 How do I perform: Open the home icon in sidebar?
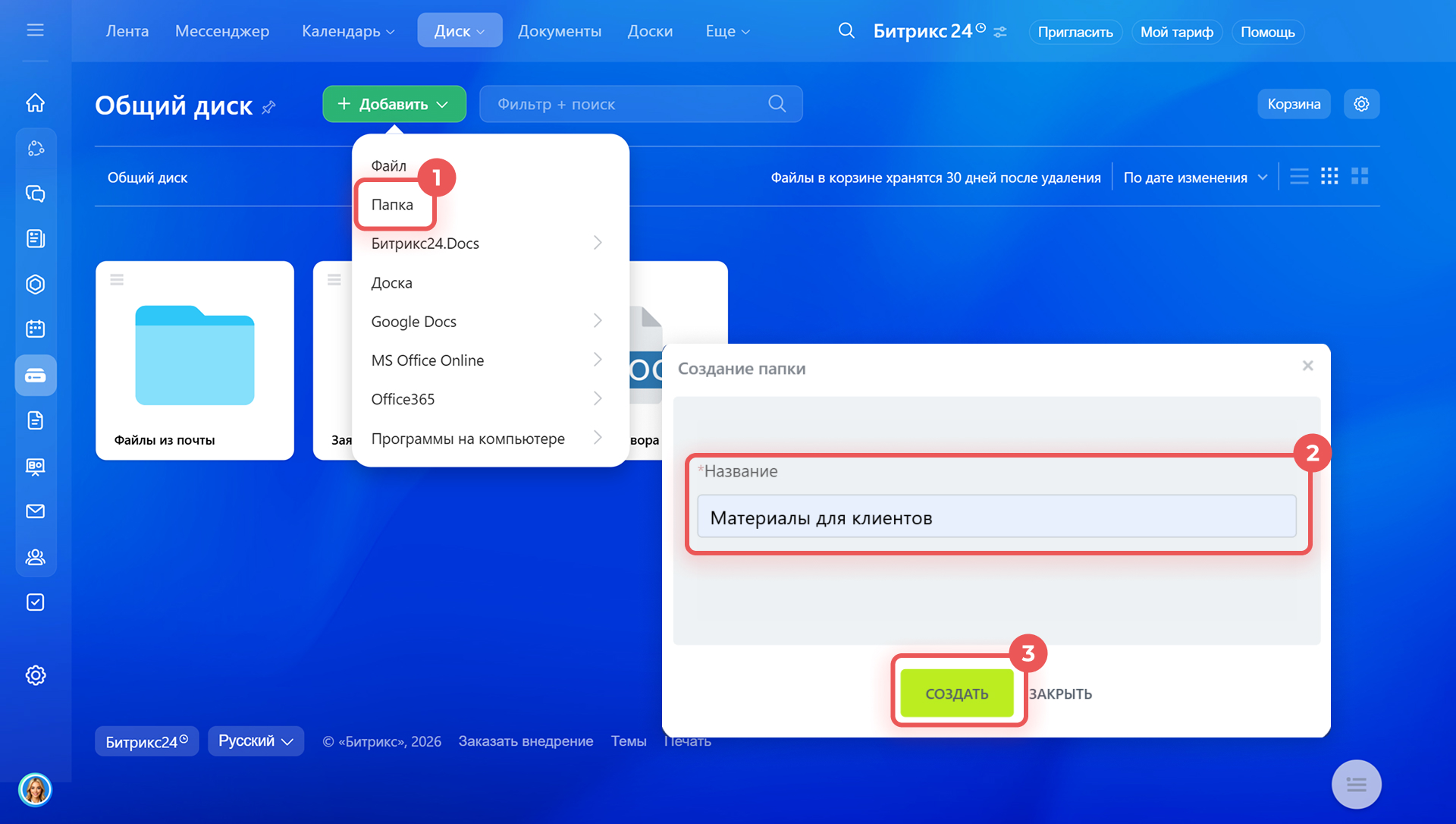pyautogui.click(x=36, y=103)
